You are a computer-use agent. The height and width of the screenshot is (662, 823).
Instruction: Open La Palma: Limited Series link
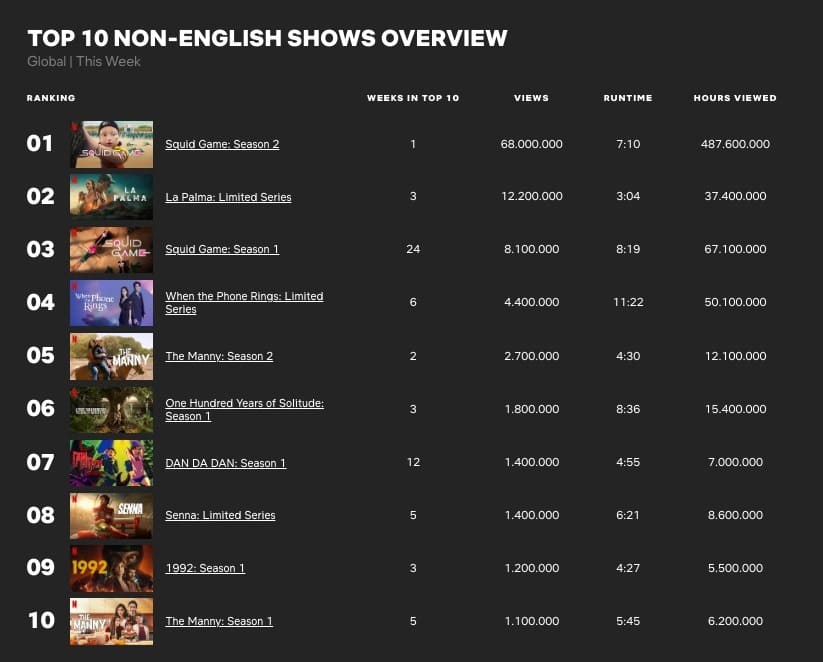(228, 197)
